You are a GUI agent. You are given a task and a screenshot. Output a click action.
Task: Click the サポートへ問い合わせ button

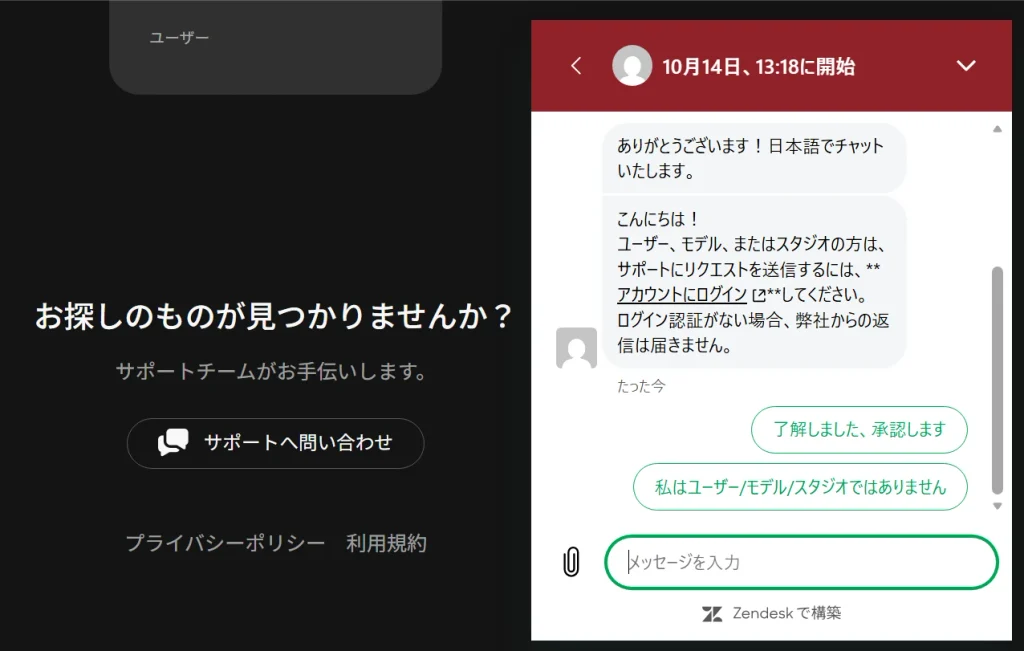(276, 443)
